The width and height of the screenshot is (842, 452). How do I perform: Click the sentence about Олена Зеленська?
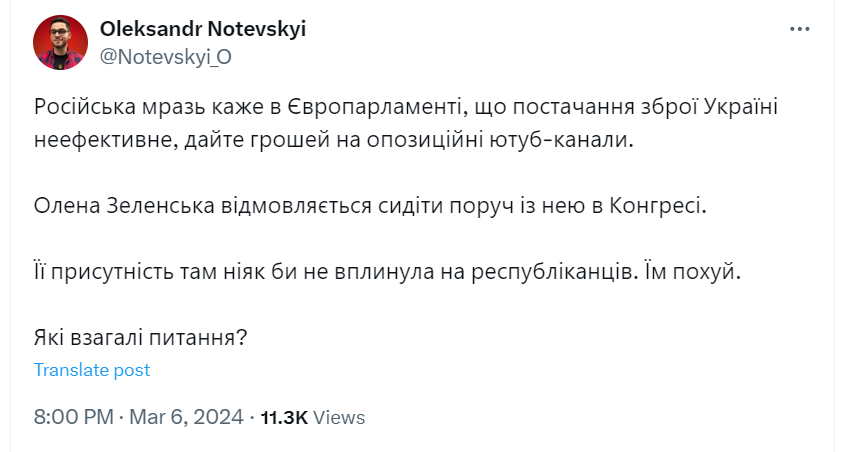coord(370,206)
